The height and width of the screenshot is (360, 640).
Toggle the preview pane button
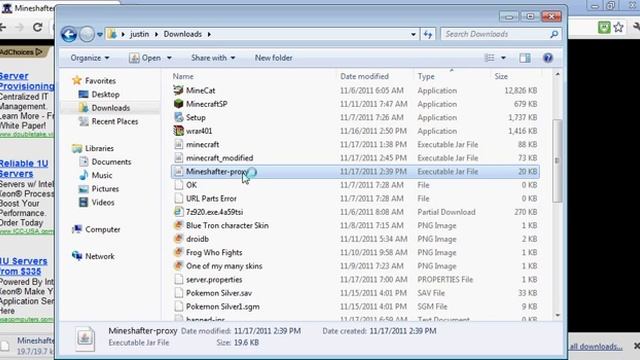point(525,58)
